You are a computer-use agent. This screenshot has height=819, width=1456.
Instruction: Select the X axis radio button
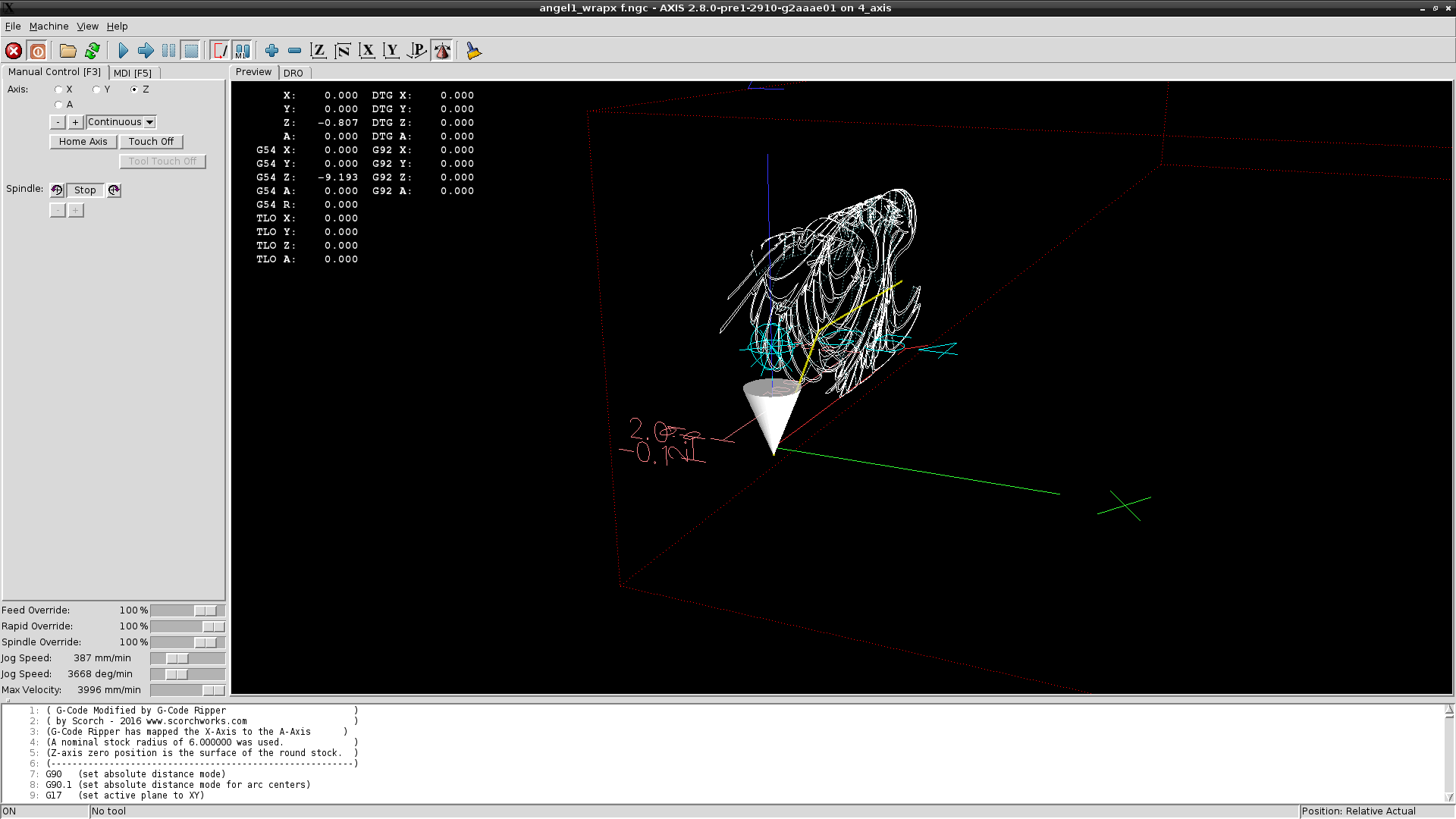coord(59,89)
